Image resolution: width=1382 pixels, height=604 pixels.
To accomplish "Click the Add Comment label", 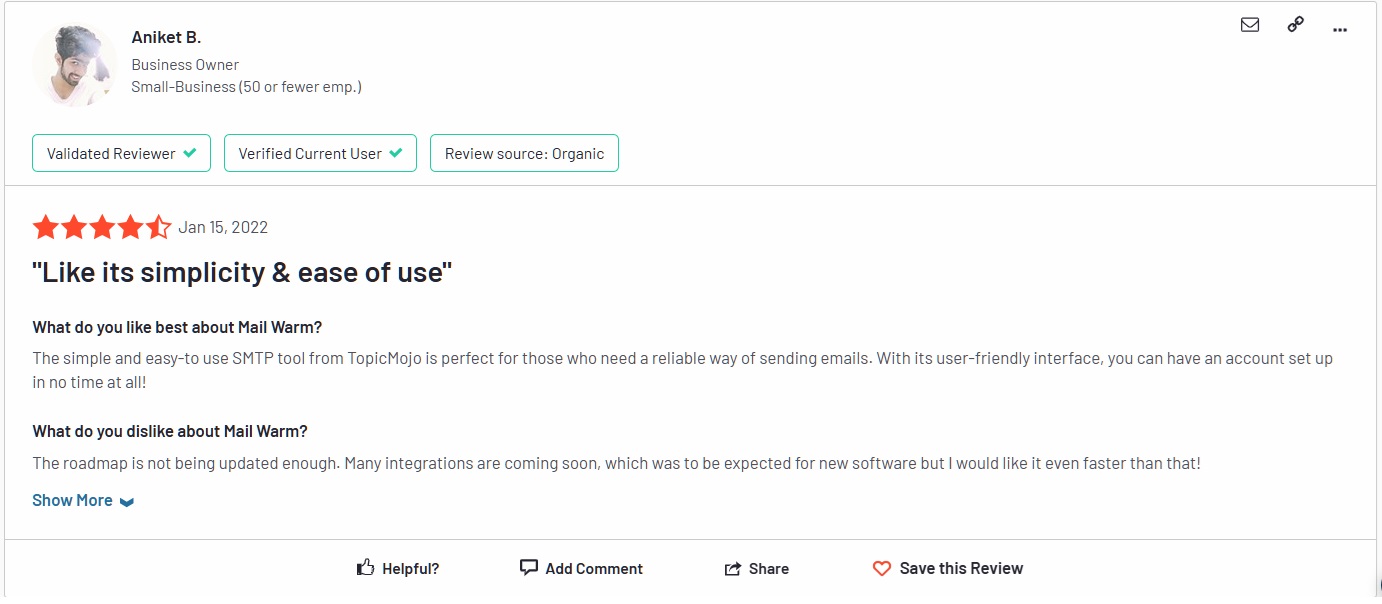I will point(594,569).
